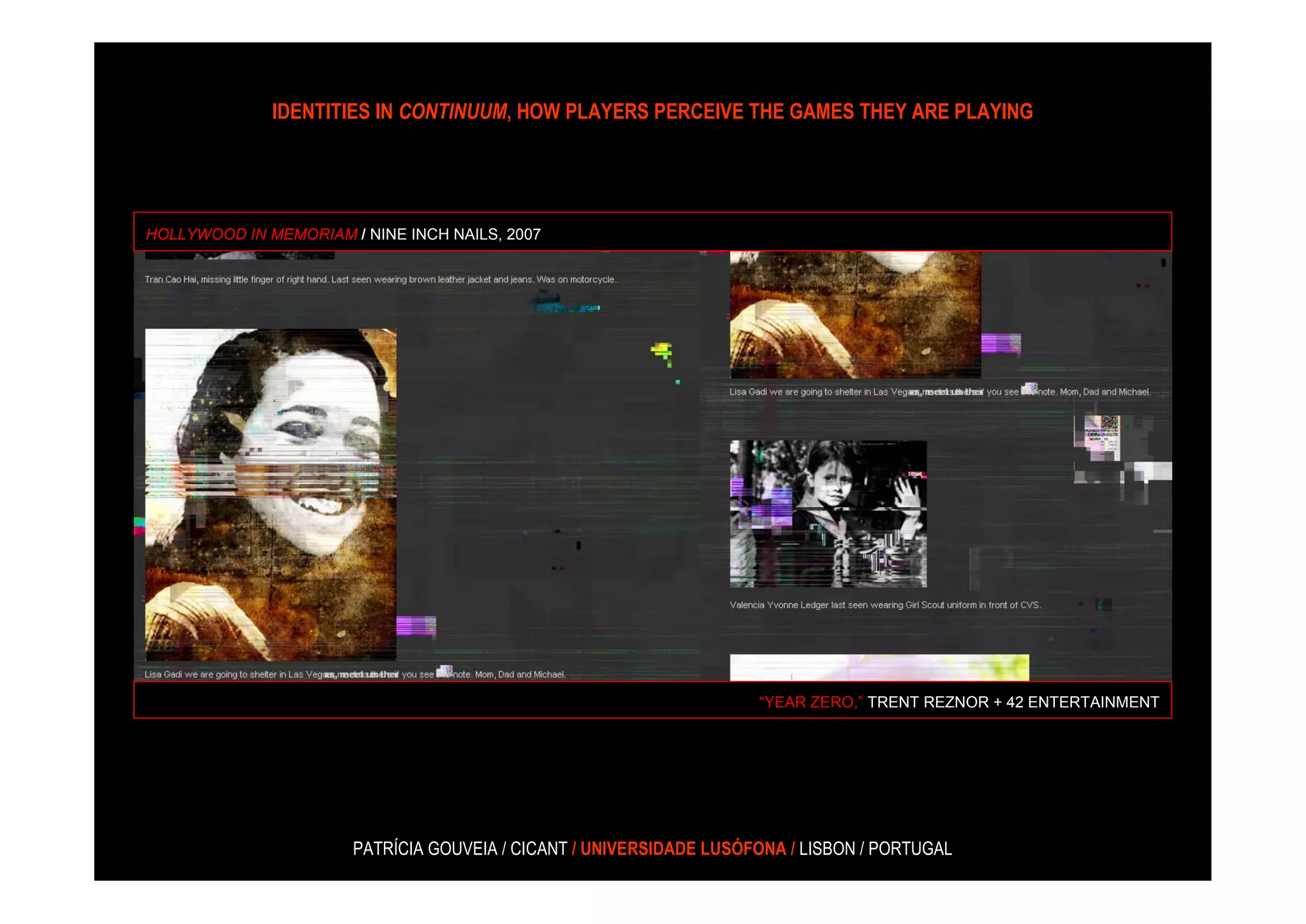The width and height of the screenshot is (1306, 924).
Task: Select 'TRENT REZNOR + 42 ENTERTAINMENT' text
Action: tap(1013, 702)
